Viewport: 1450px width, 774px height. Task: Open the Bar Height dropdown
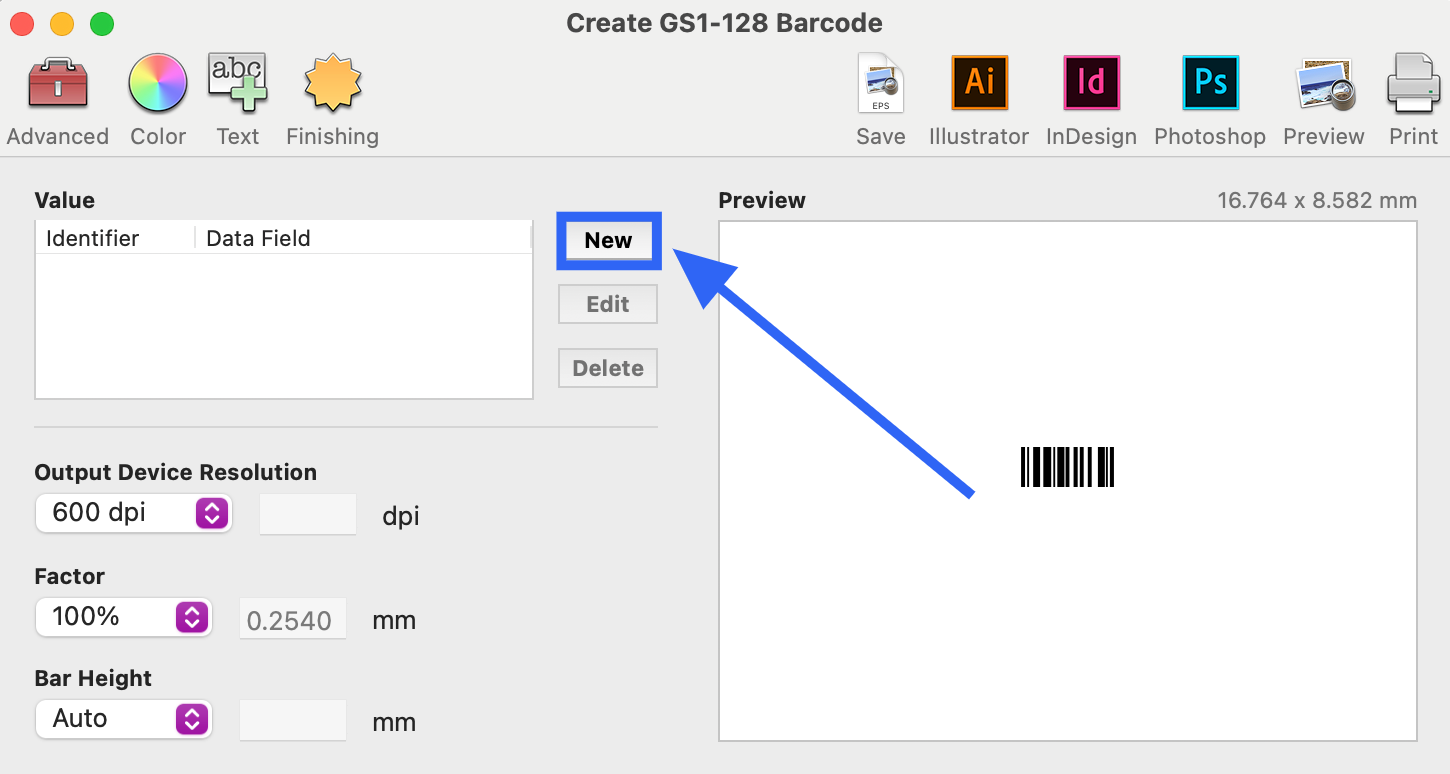[x=123, y=719]
